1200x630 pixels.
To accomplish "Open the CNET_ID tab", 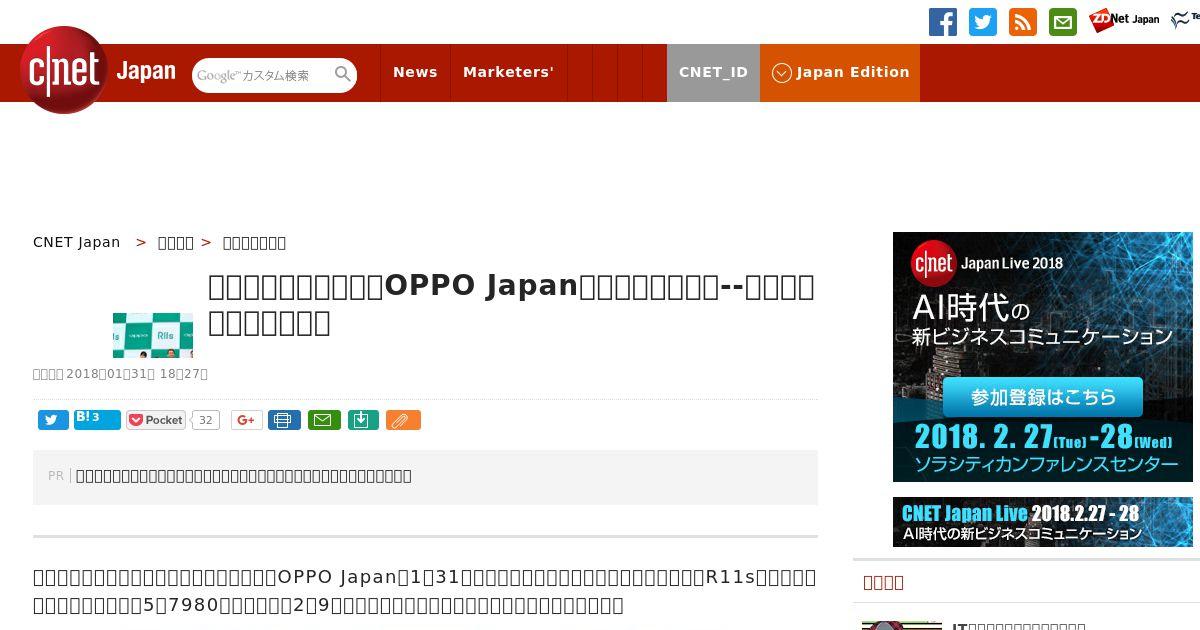I will (713, 72).
